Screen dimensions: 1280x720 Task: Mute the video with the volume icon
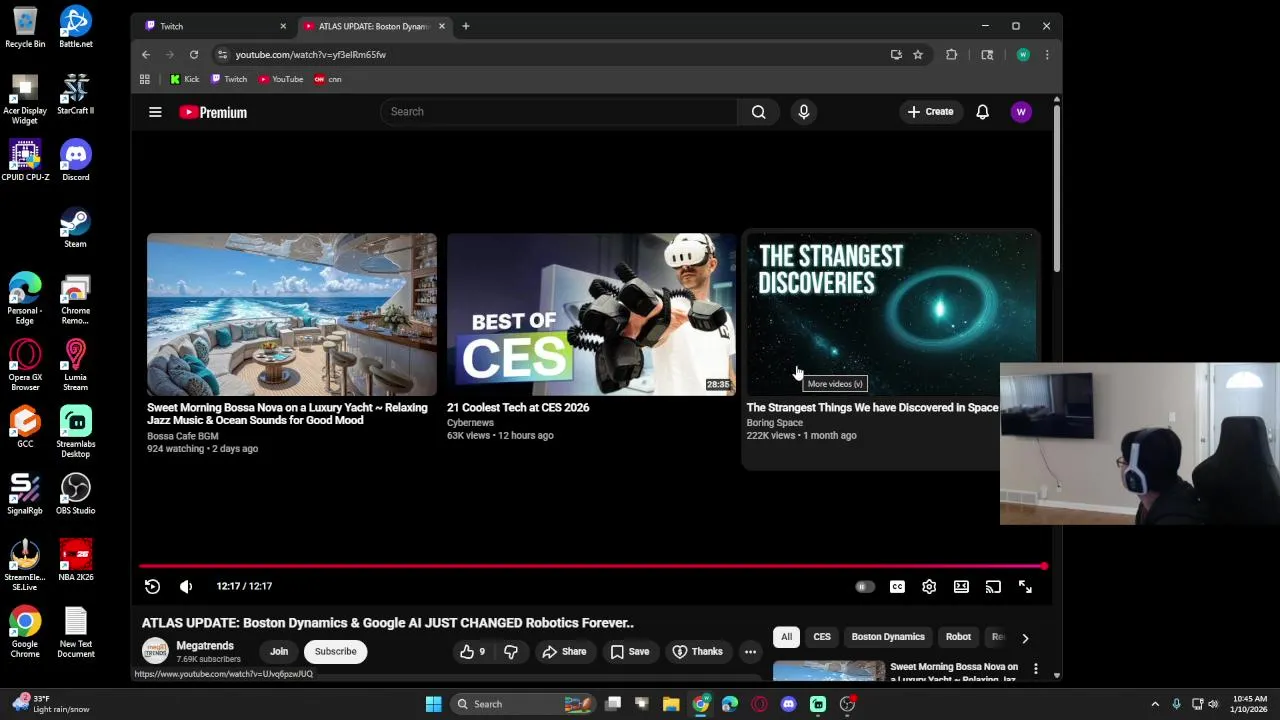pos(186,587)
